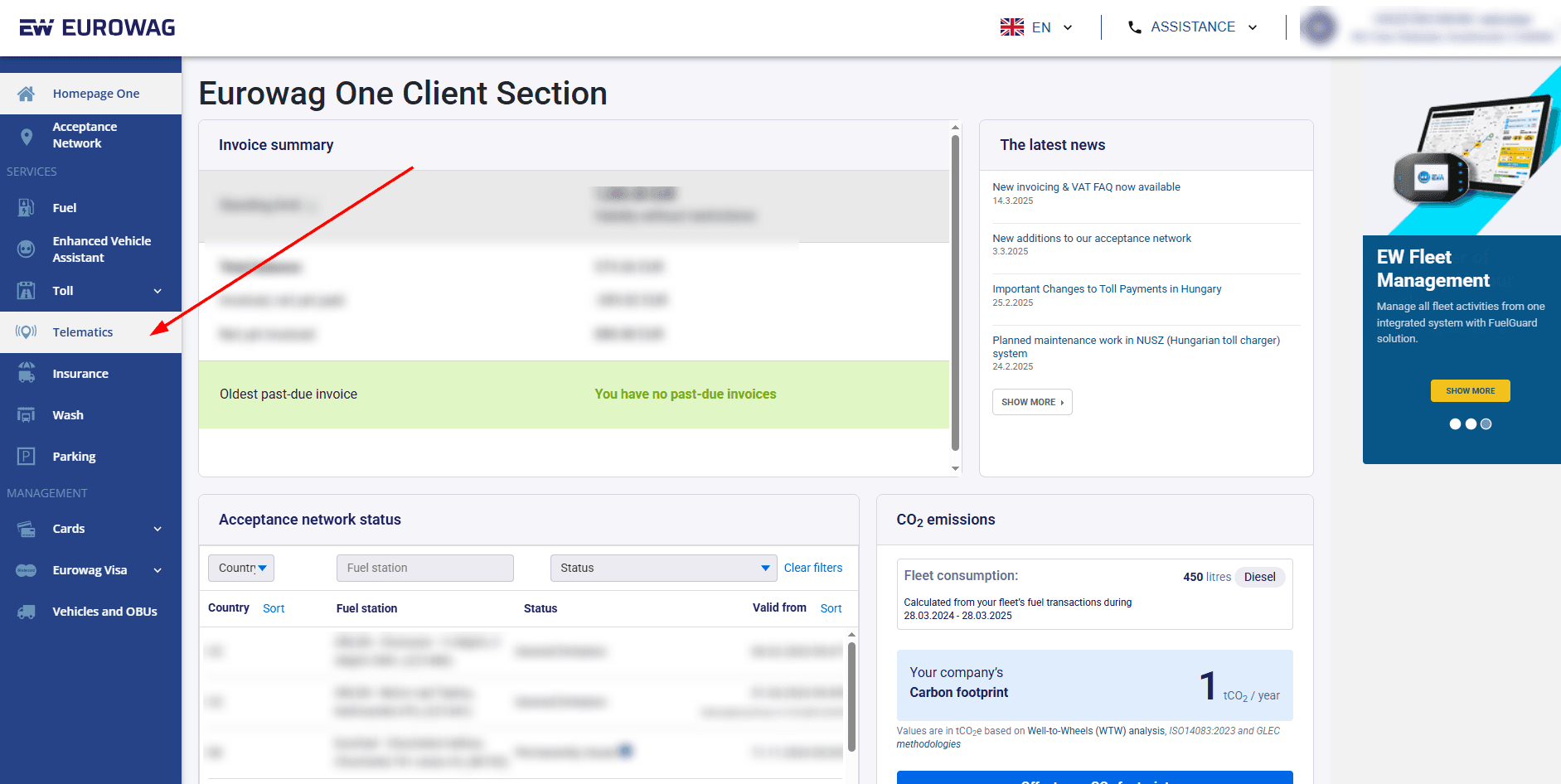Click the Oldest past-due invoice row
Image resolution: width=1561 pixels, height=784 pixels.
(x=574, y=394)
